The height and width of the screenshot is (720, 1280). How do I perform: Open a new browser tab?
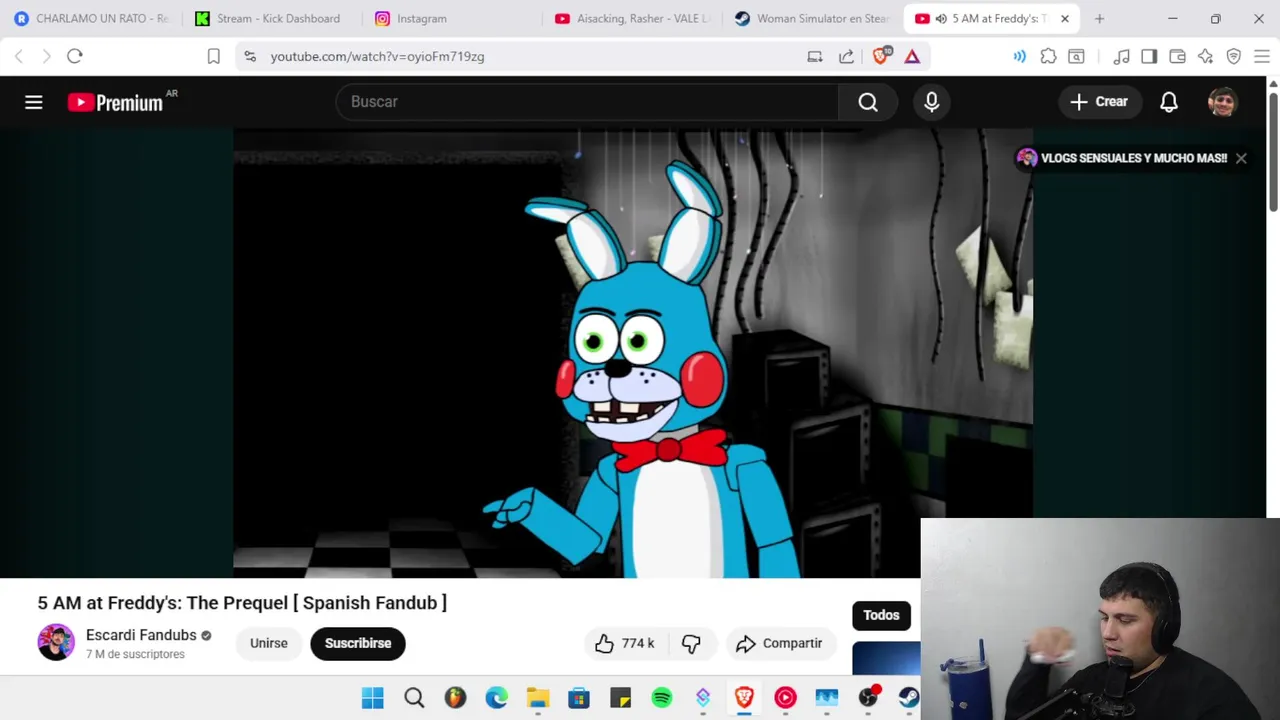(1099, 18)
